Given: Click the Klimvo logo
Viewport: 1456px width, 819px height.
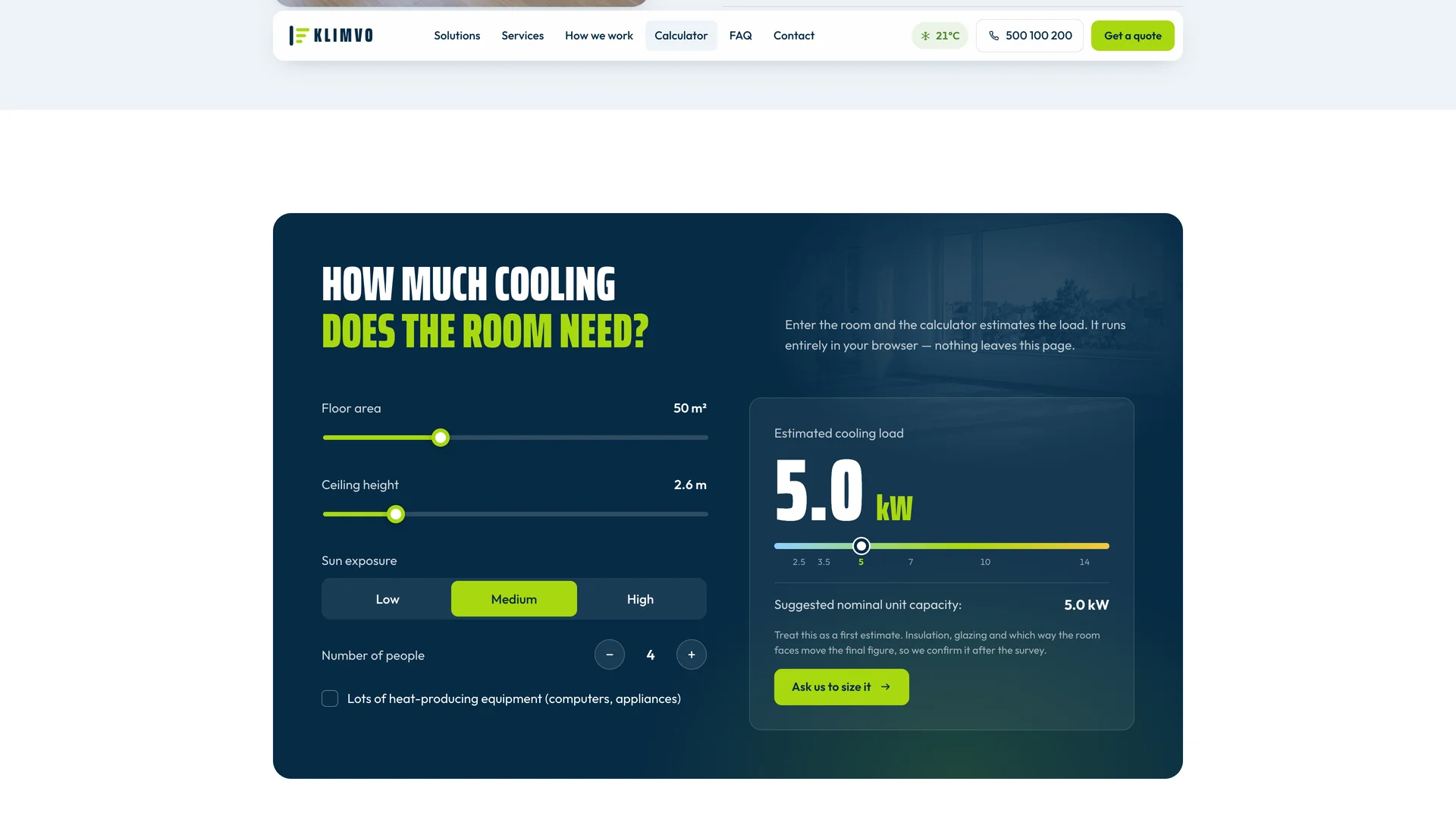Looking at the screenshot, I should click(331, 36).
